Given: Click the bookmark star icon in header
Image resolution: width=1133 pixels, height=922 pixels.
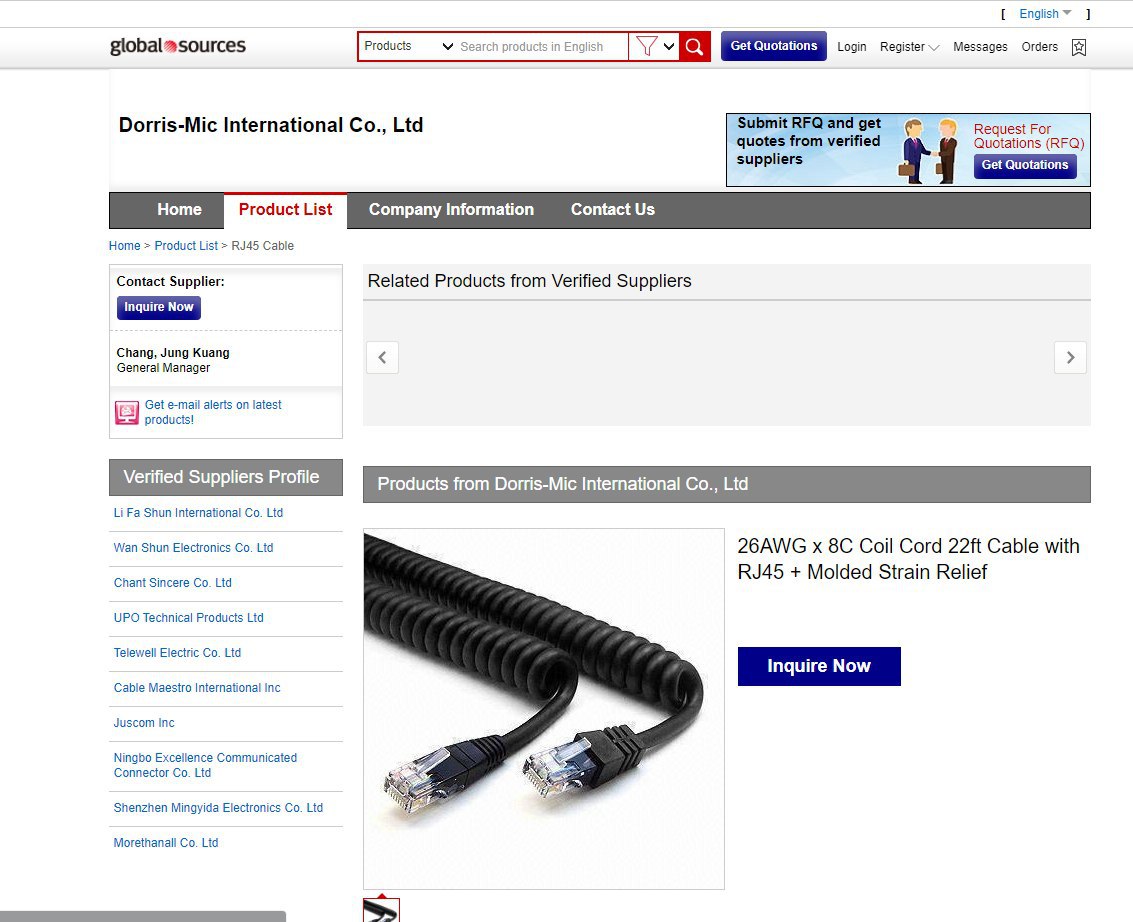Looking at the screenshot, I should point(1079,47).
